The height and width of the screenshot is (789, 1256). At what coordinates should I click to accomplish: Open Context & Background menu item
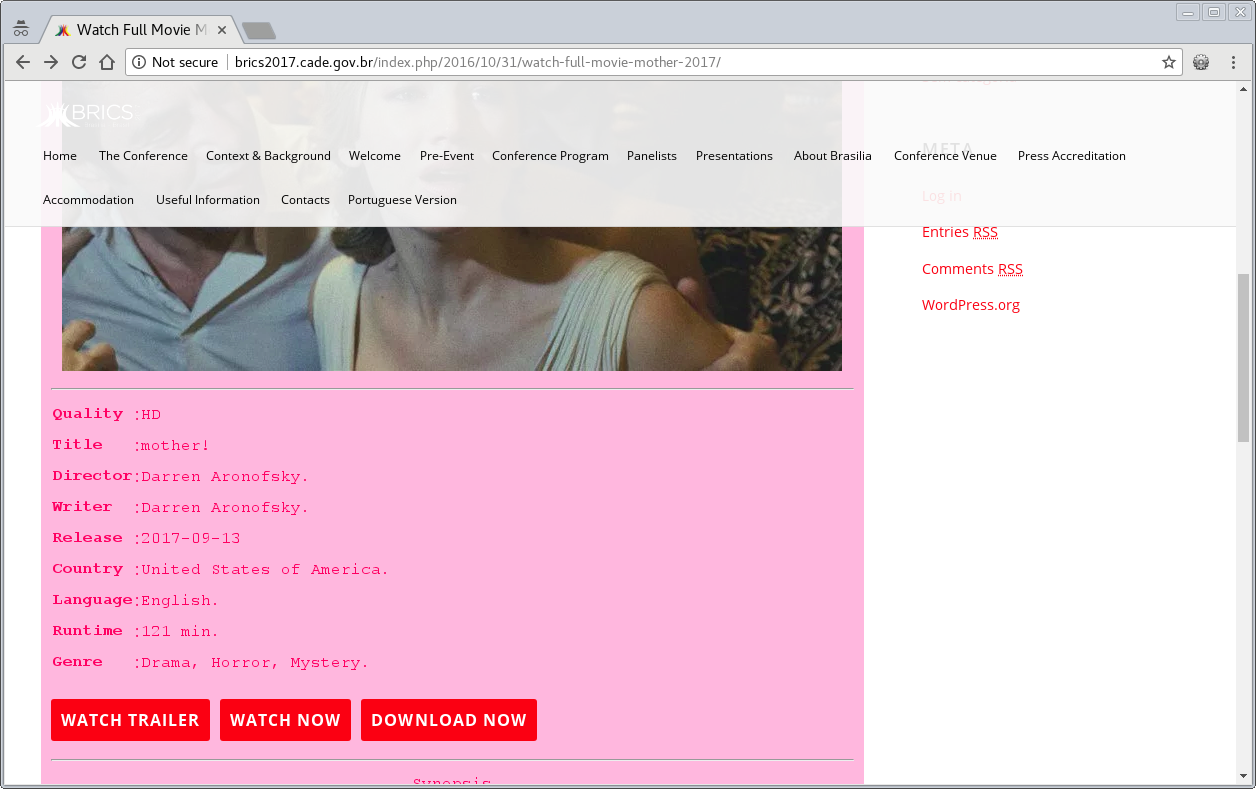(x=268, y=156)
